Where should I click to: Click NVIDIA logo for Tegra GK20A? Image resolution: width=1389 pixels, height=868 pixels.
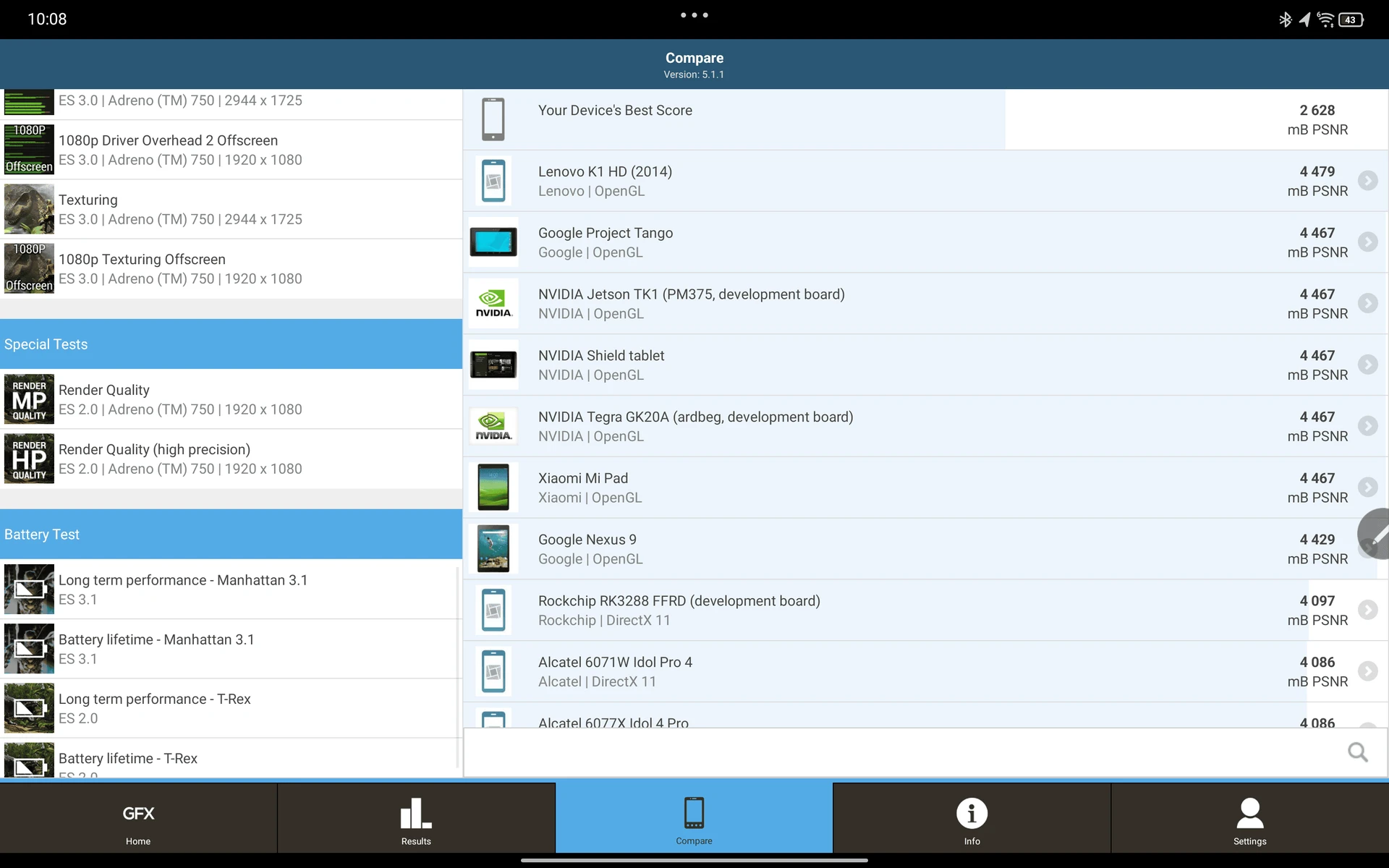pos(493,425)
